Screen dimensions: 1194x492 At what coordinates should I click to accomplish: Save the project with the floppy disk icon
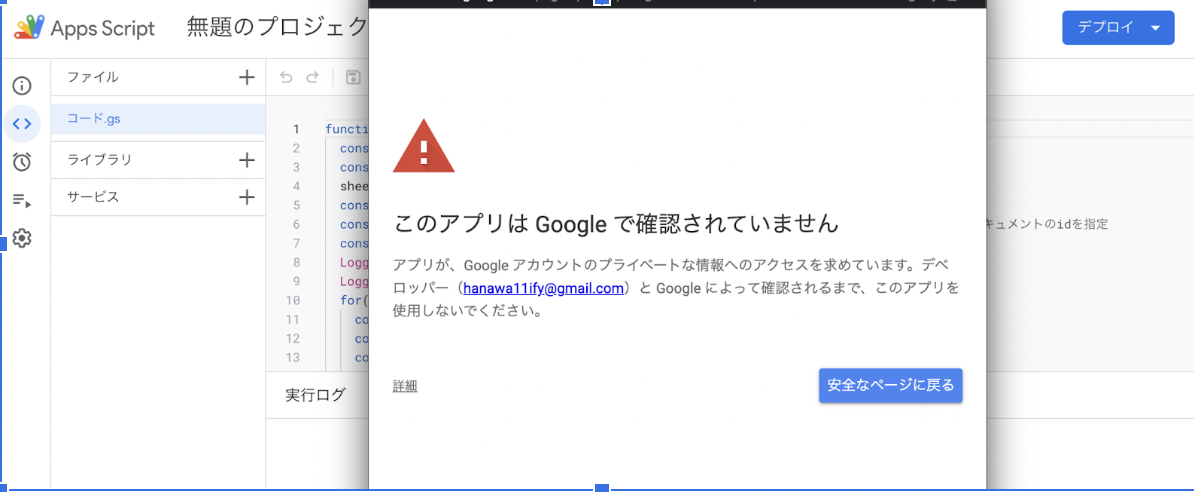(353, 77)
